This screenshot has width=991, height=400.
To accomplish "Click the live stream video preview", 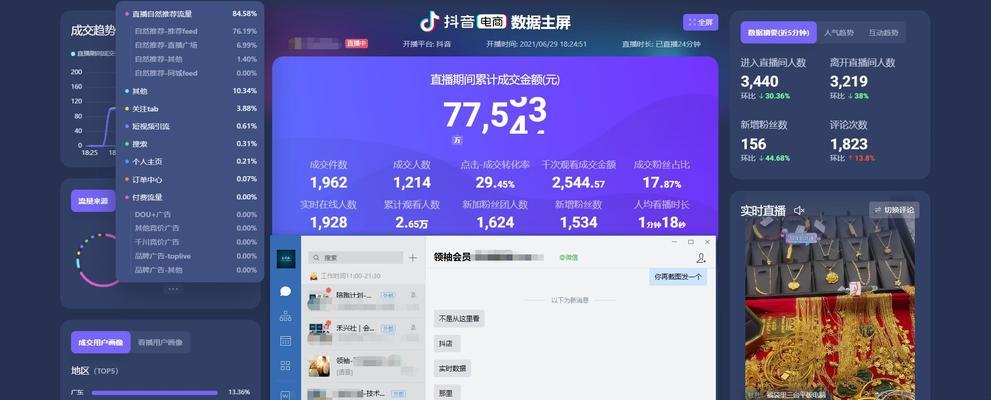I will (x=829, y=310).
